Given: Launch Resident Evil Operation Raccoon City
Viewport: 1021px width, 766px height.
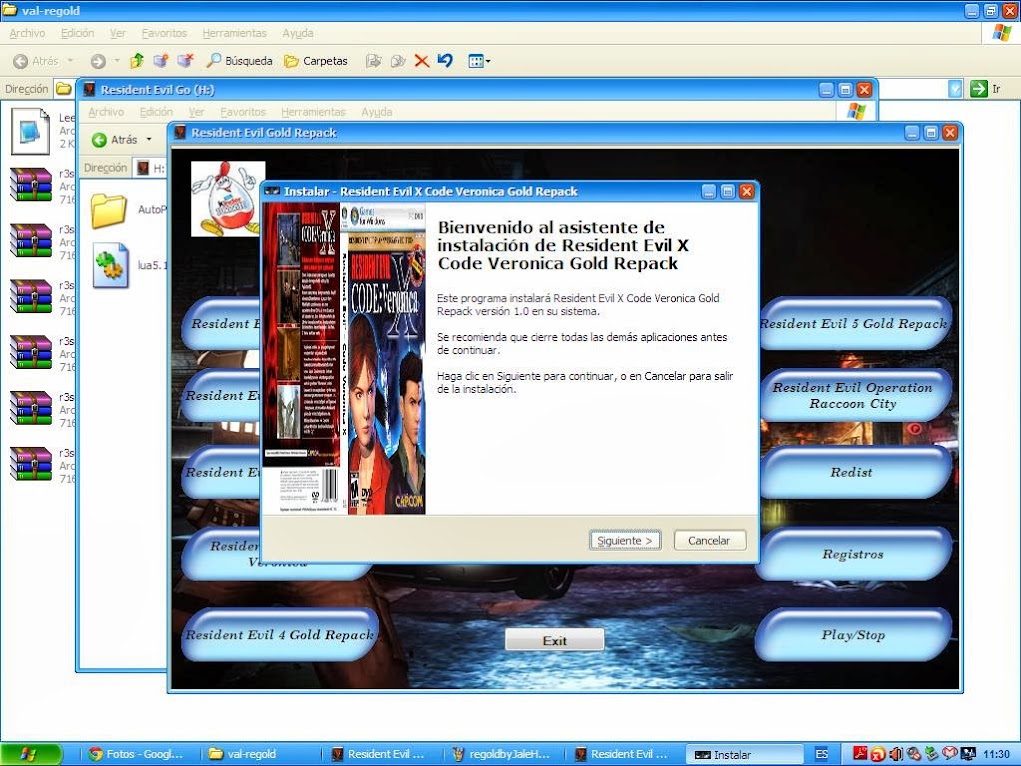Looking at the screenshot, I should point(853,395).
